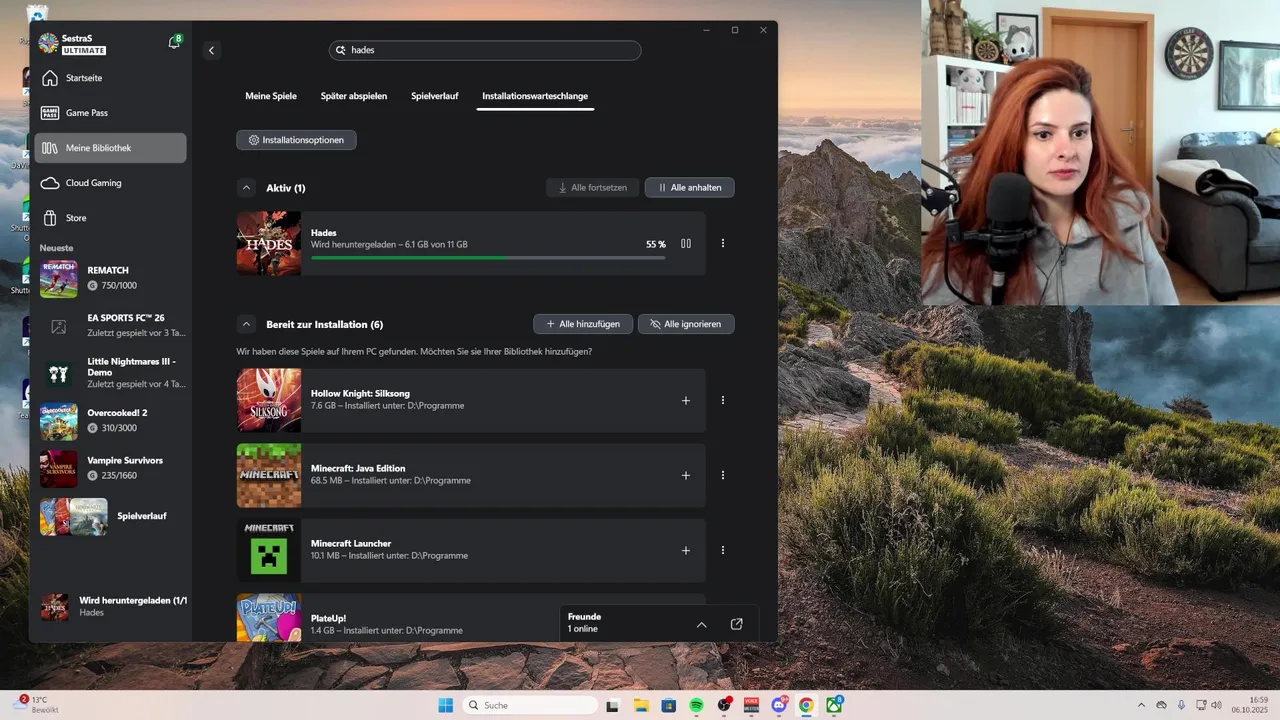This screenshot has height=720, width=1280.
Task: Switch to Spielverlauf tab
Action: (x=435, y=96)
